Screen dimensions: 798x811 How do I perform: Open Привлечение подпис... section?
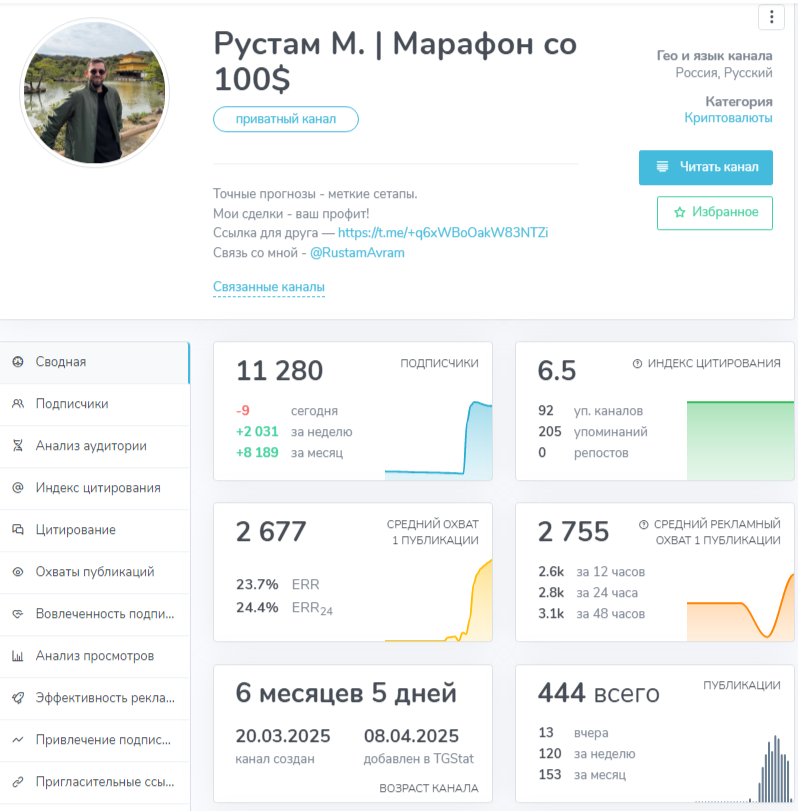click(x=95, y=740)
